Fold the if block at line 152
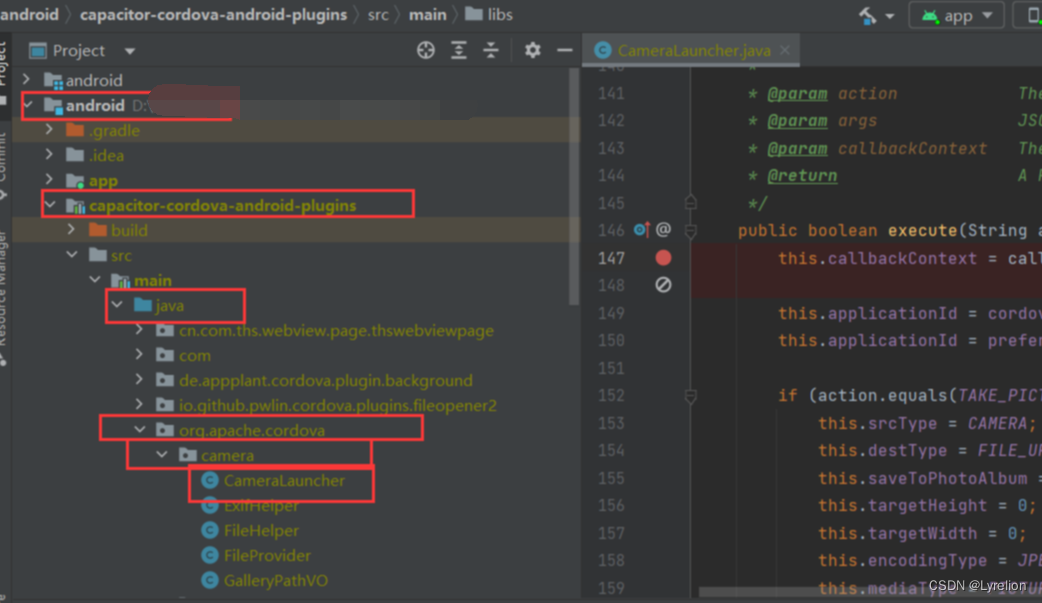 (x=690, y=396)
